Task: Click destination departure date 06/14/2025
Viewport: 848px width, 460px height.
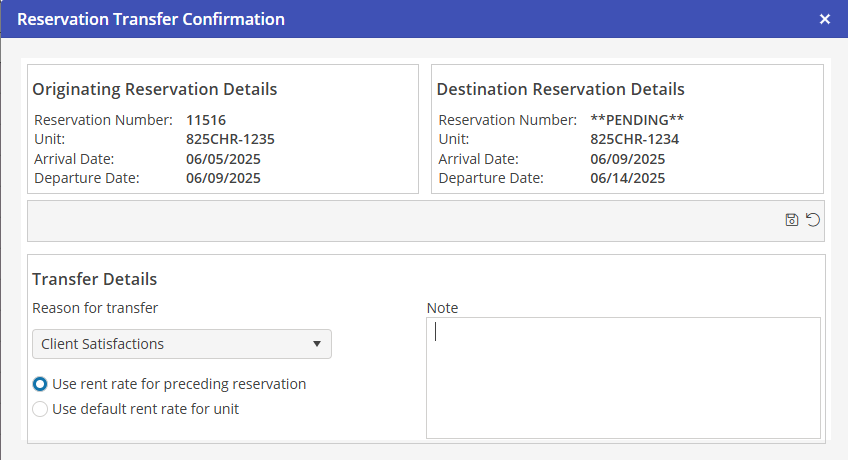Action: click(627, 178)
